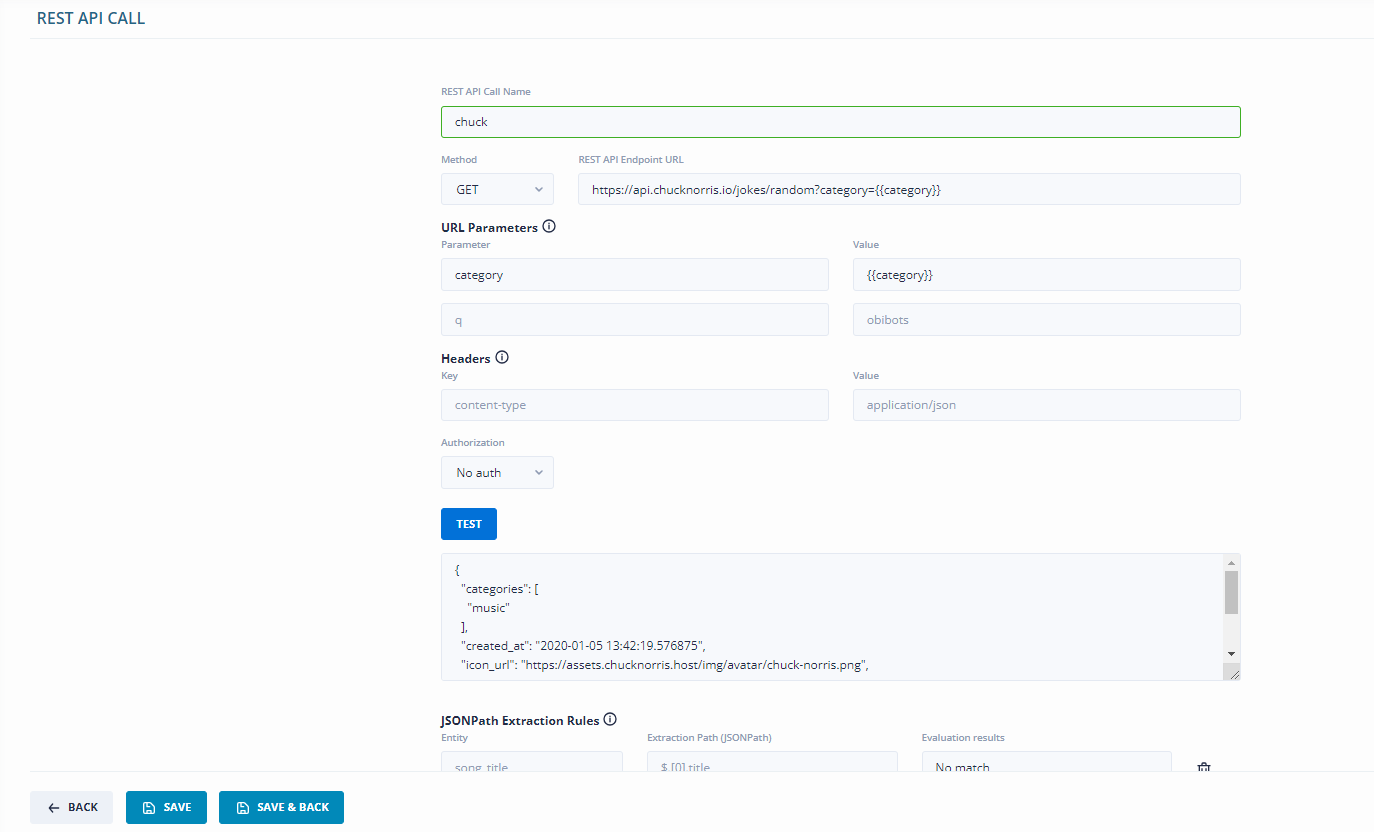Screen dimensions: 1374x832
Task: Click the JSONPath Extraction Rules info icon
Action: (x=610, y=719)
